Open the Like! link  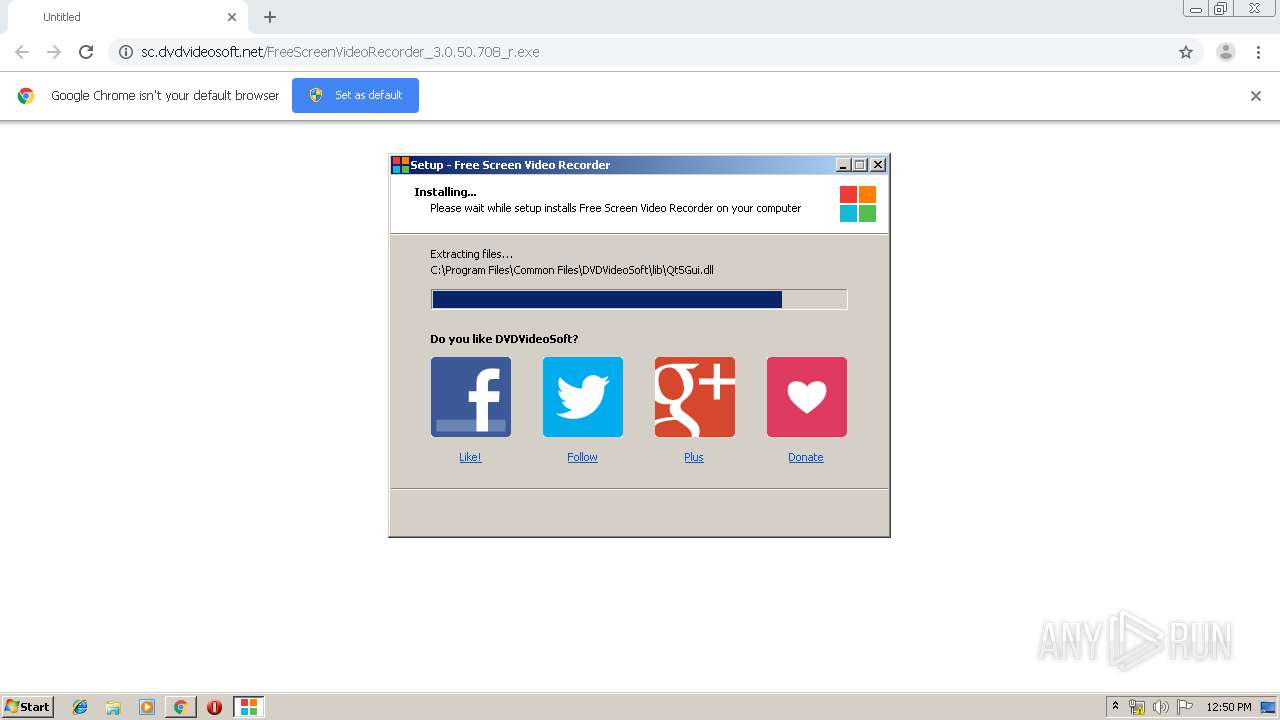tap(470, 457)
